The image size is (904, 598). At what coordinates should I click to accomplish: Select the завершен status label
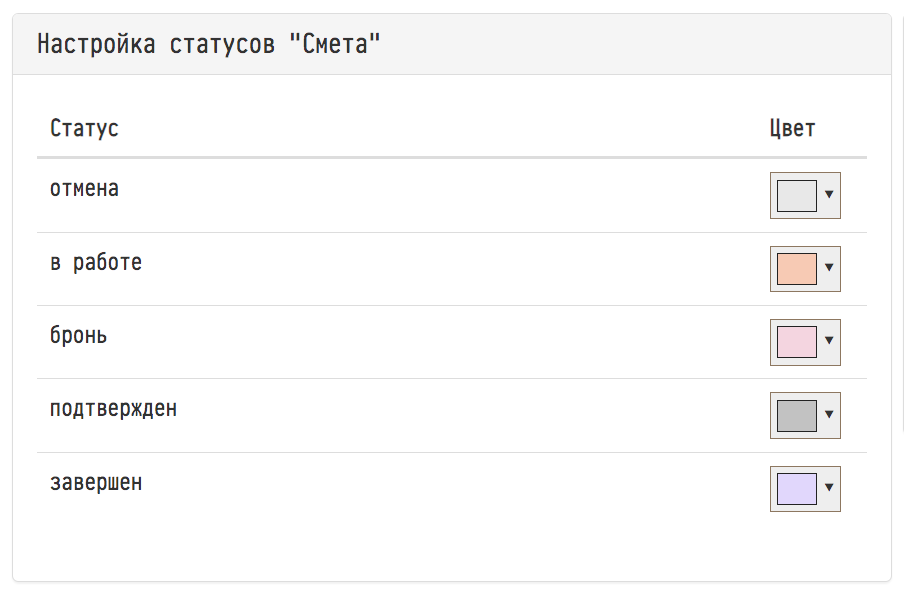point(96,483)
